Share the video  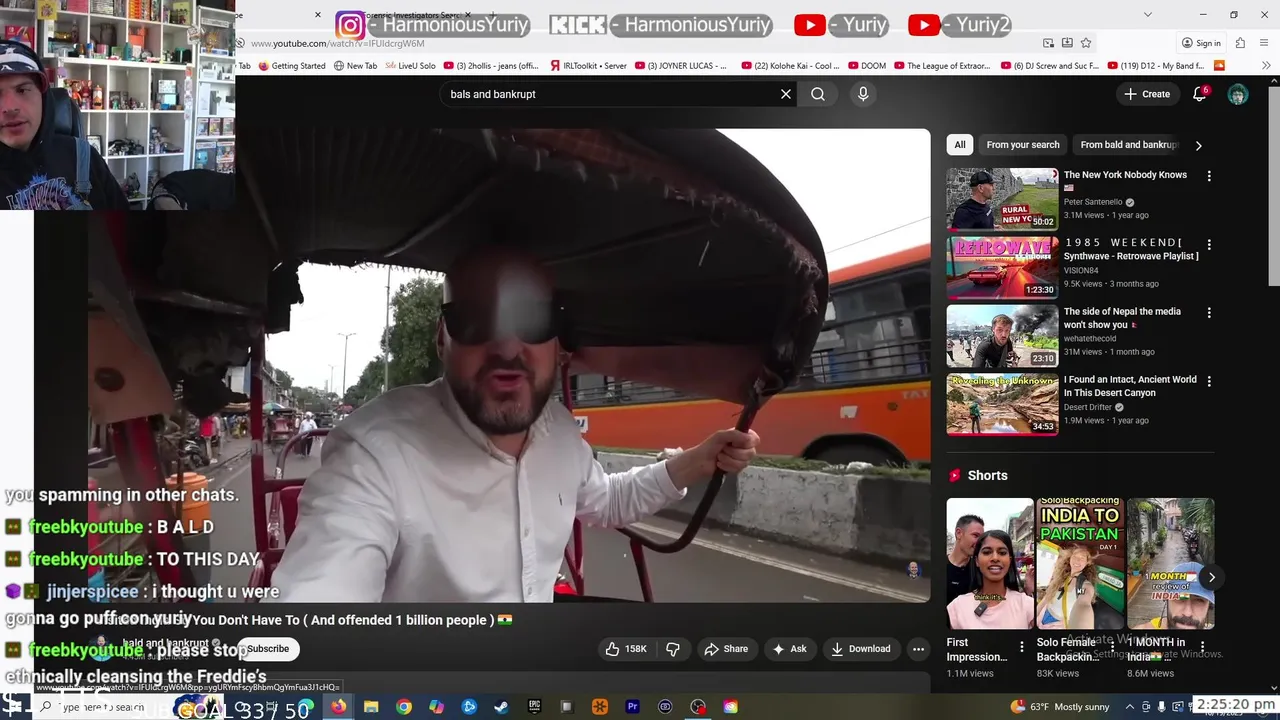coord(726,649)
